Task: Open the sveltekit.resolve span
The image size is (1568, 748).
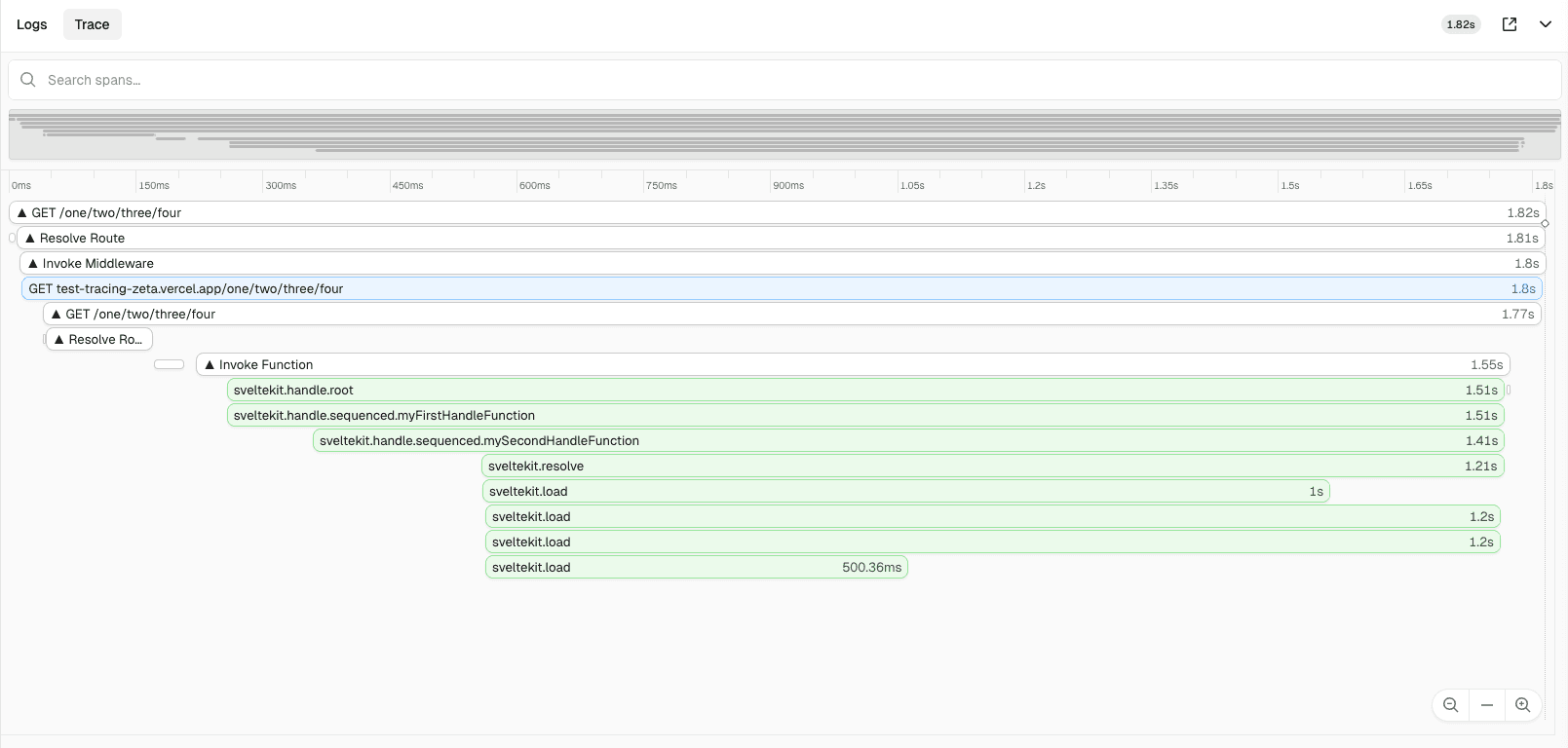Action: pos(992,467)
